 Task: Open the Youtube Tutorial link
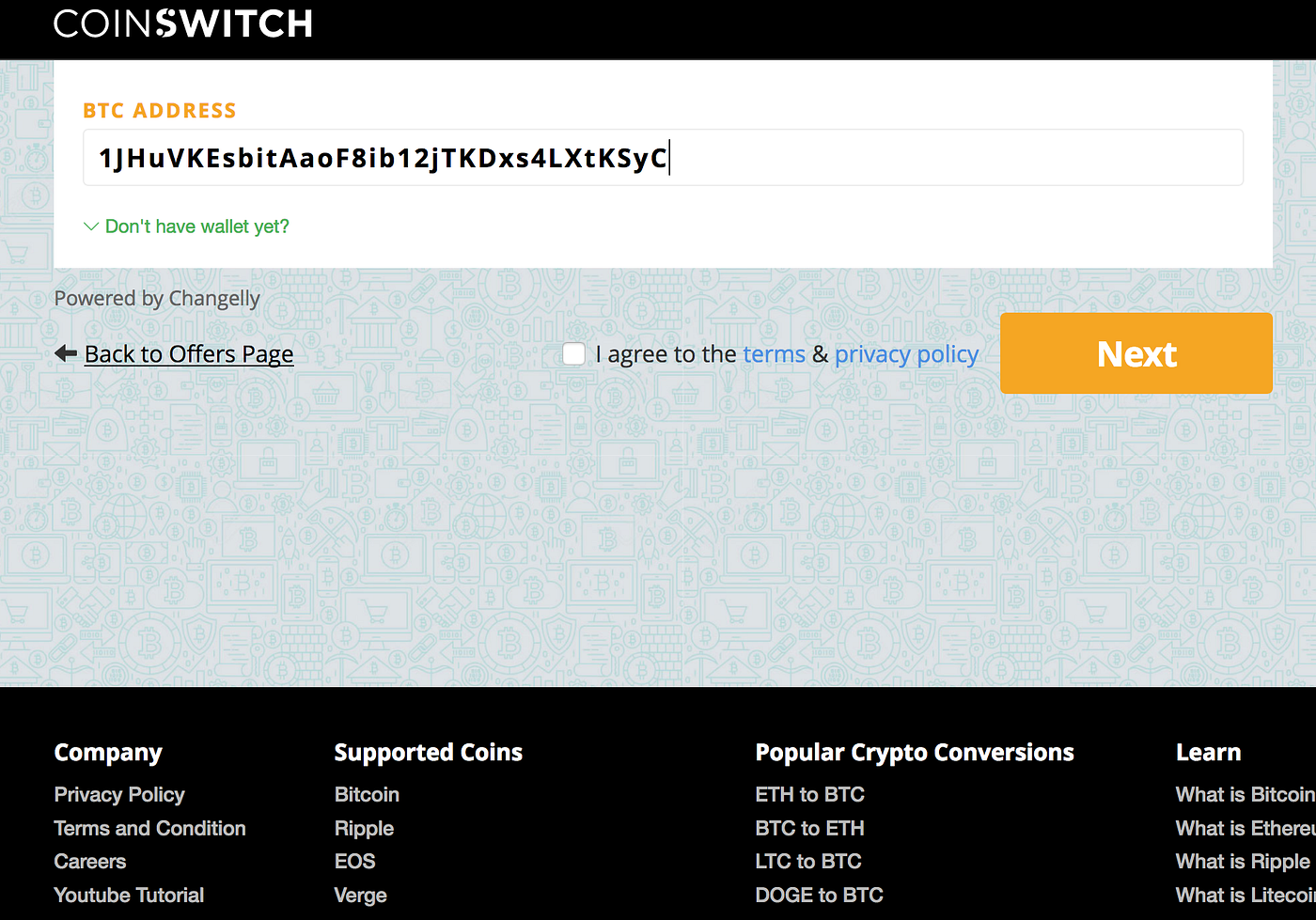(x=129, y=896)
